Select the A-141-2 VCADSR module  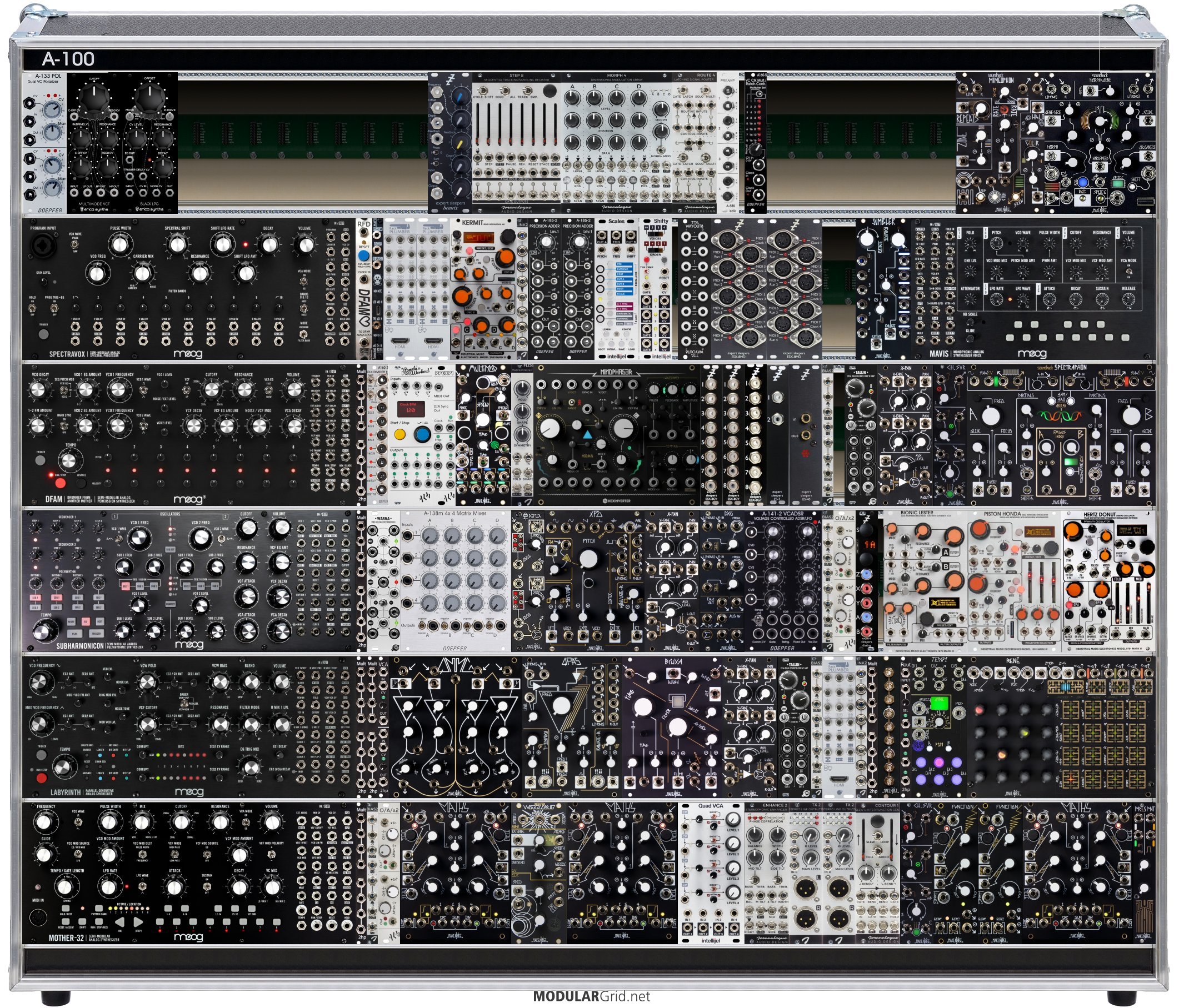tap(783, 581)
